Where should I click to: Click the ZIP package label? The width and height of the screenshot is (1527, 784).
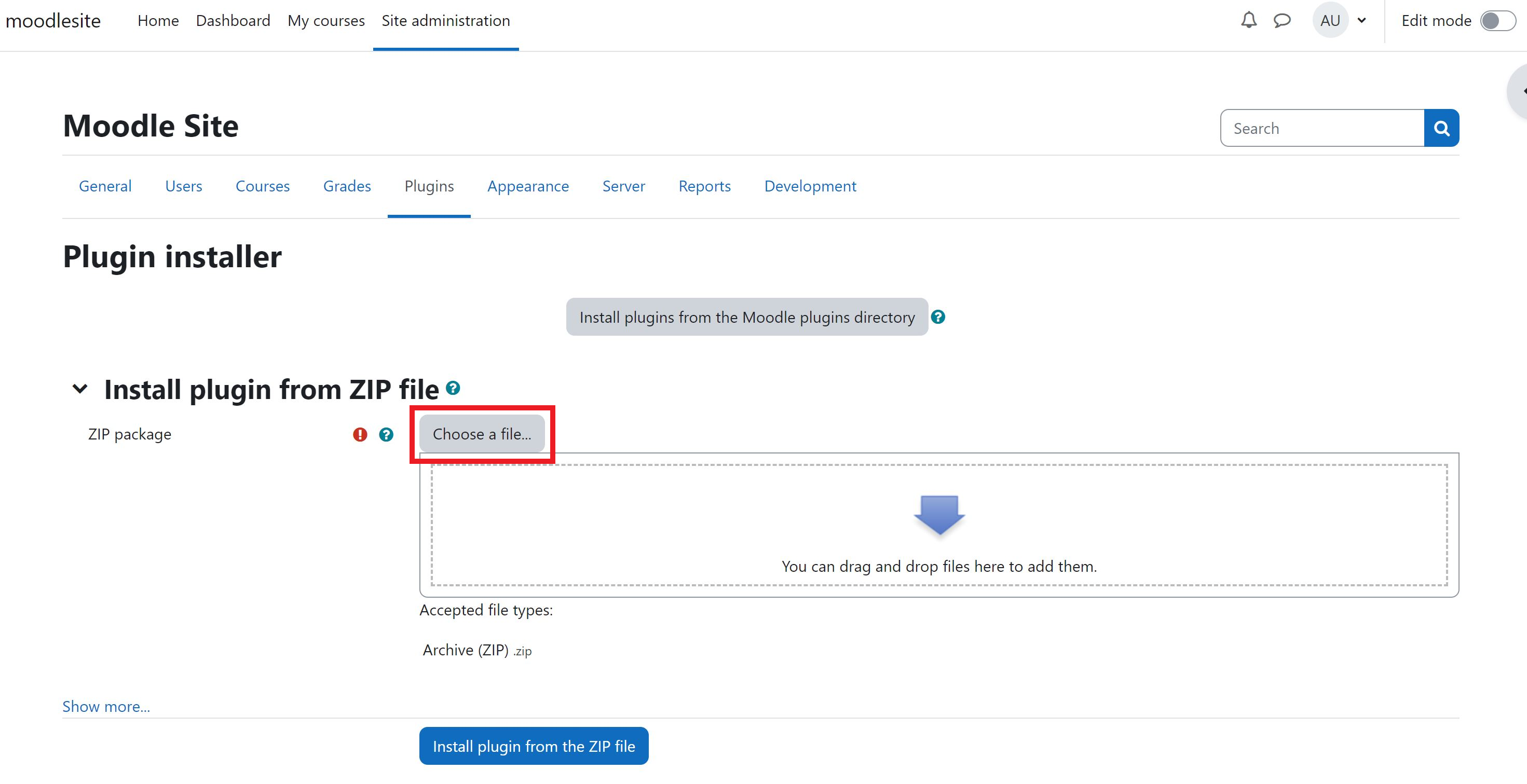point(130,434)
